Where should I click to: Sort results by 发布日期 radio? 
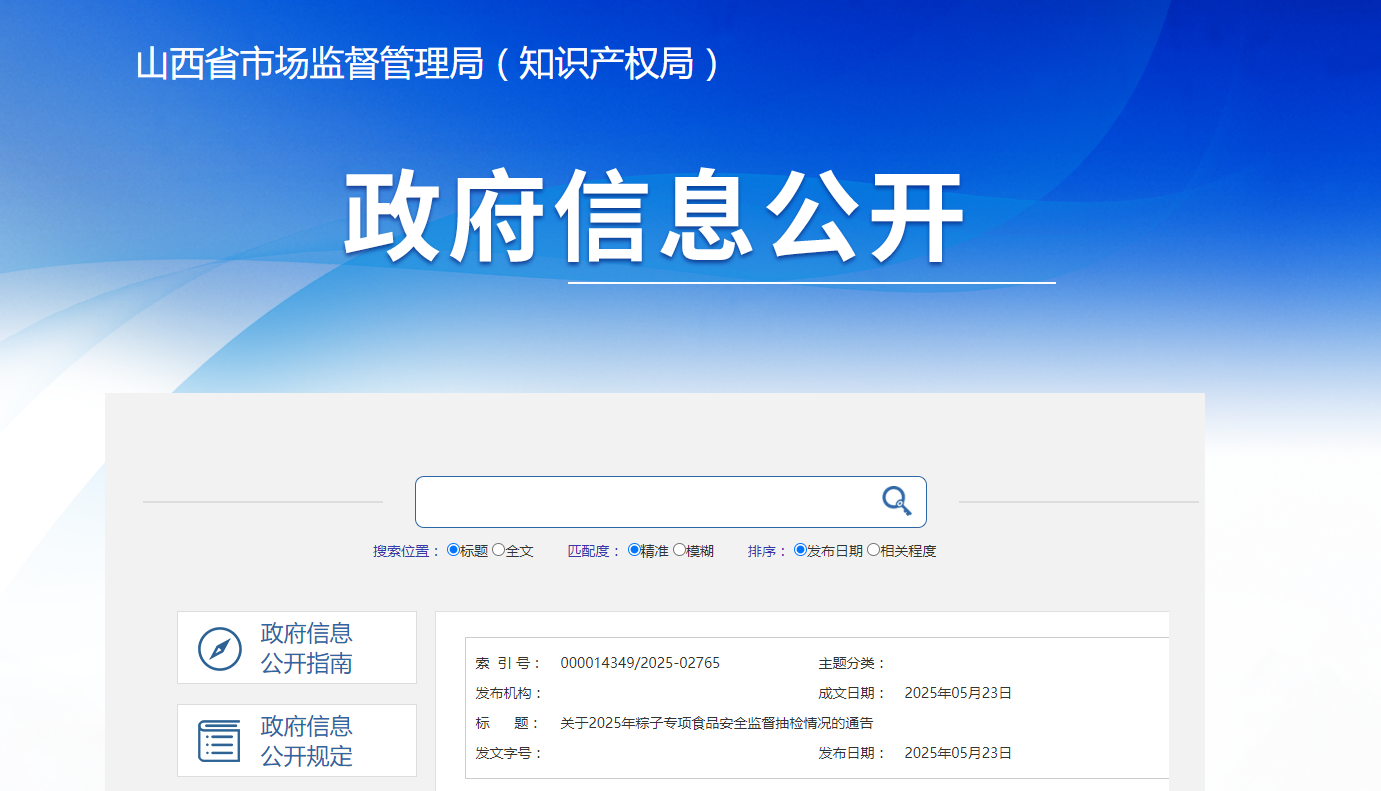800,550
